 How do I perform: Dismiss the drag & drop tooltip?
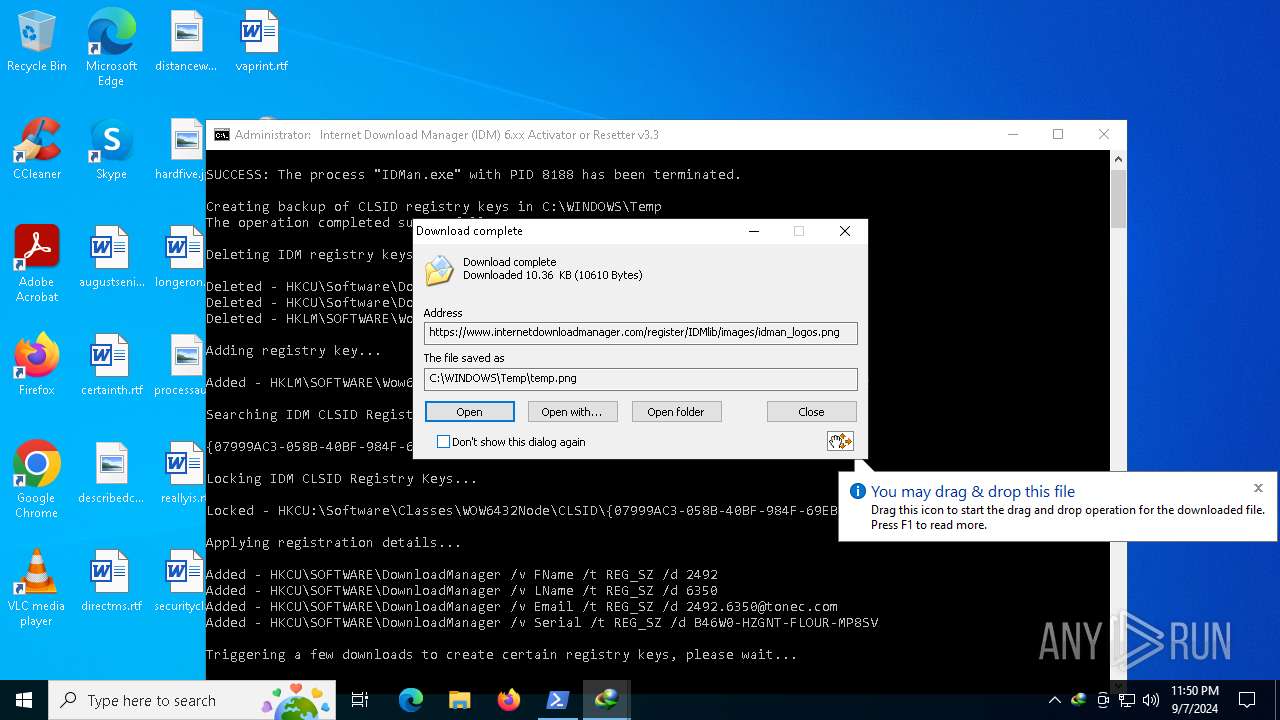click(1258, 488)
